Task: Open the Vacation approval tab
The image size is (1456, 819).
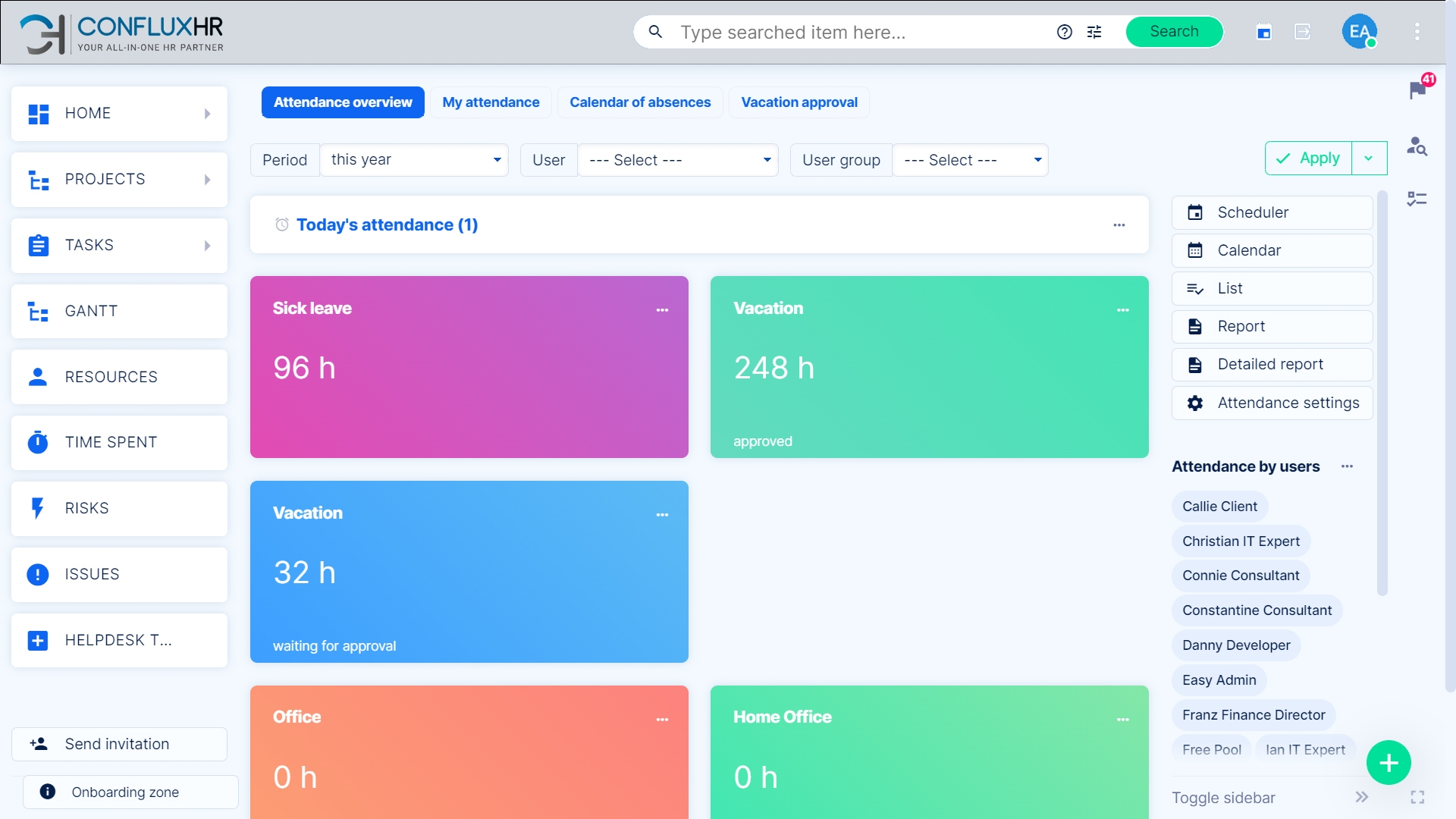Action: [x=799, y=102]
